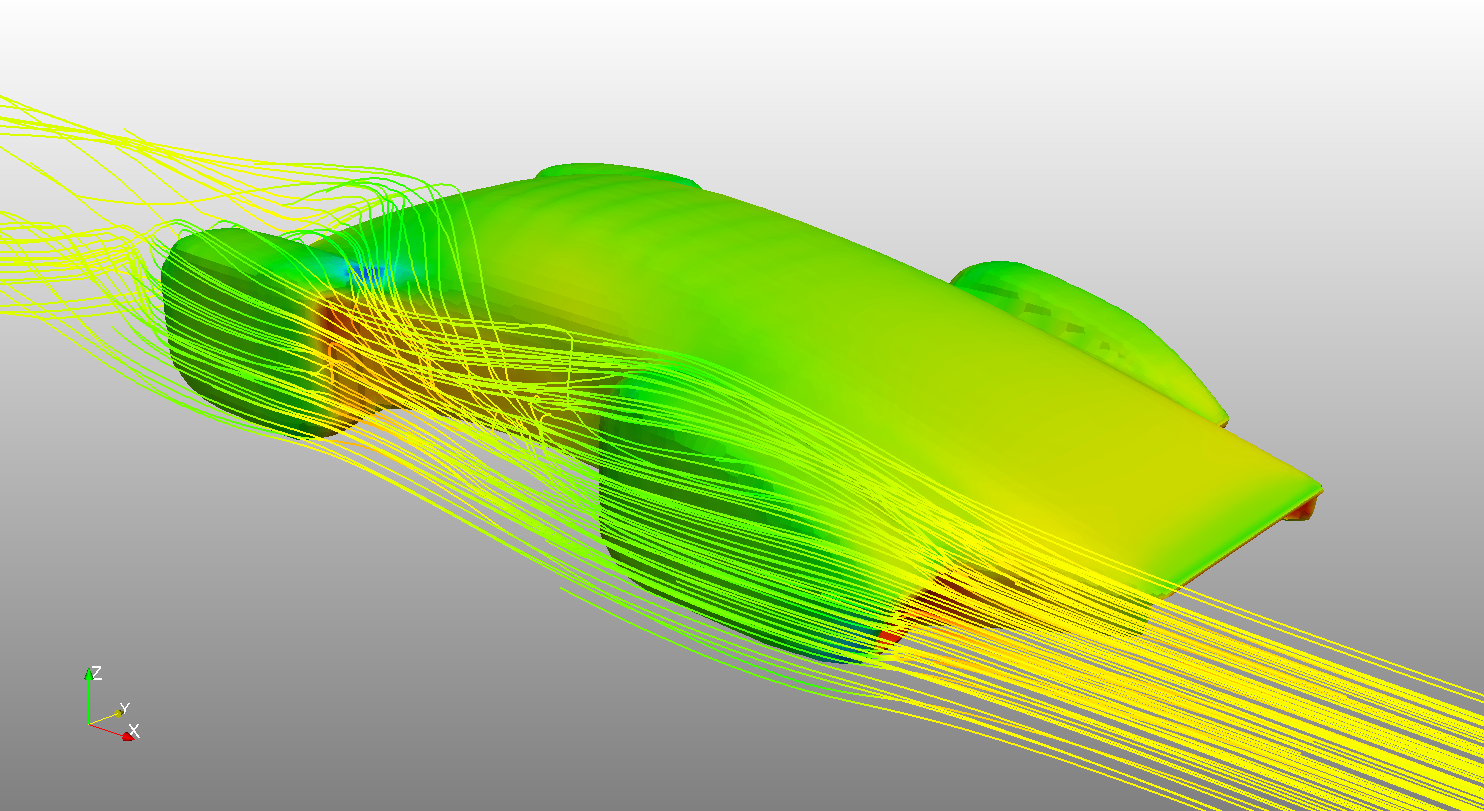The width and height of the screenshot is (1484, 811).
Task: Click the X label on the axis triad
Action: click(134, 731)
